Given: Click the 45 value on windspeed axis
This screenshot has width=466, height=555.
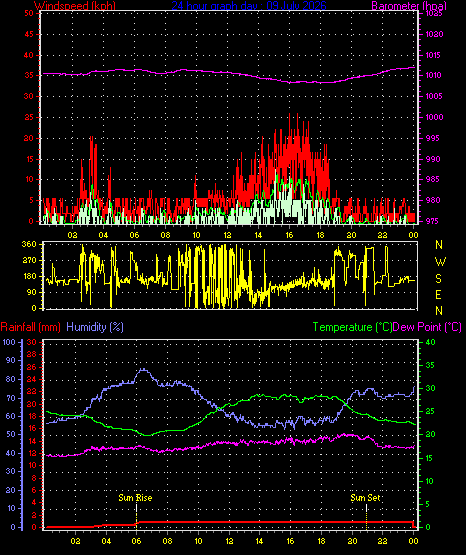Looking at the screenshot, I should pos(29,34).
